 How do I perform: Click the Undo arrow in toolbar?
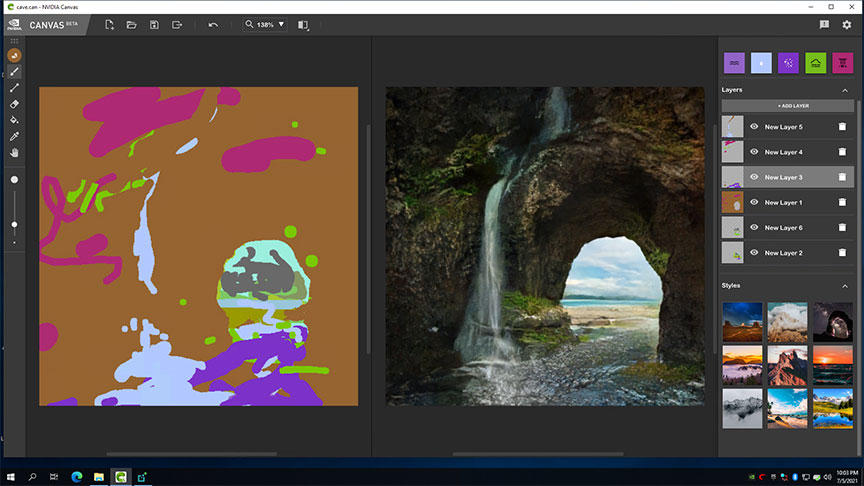point(213,24)
